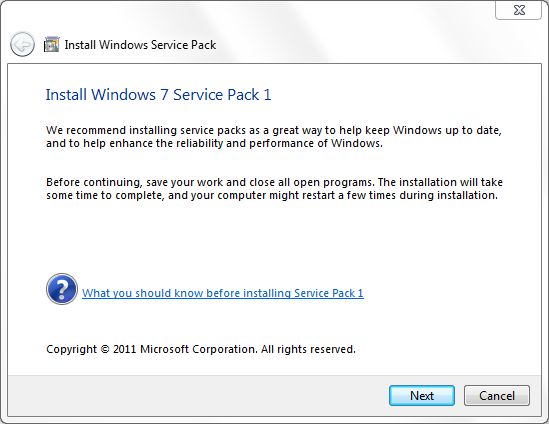Click the 'Install Windows Service Pack' window title text

(x=140, y=45)
